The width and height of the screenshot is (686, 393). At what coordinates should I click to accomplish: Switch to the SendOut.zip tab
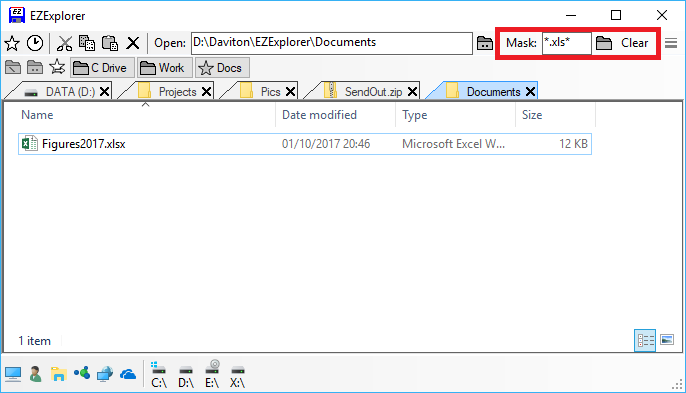365,91
